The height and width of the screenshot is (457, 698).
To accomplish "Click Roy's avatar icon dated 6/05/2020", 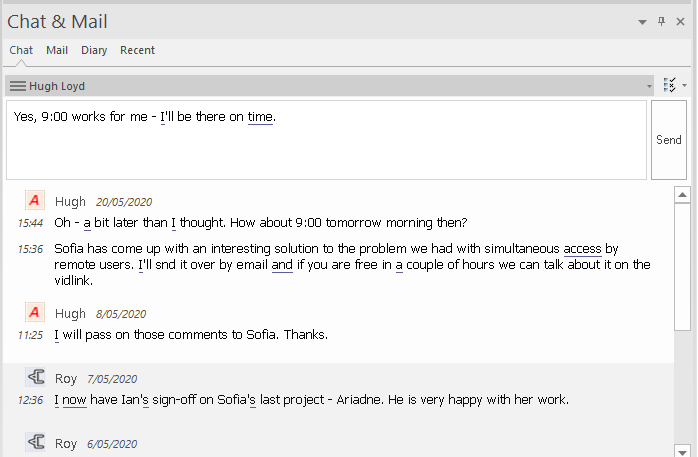I will 35,442.
